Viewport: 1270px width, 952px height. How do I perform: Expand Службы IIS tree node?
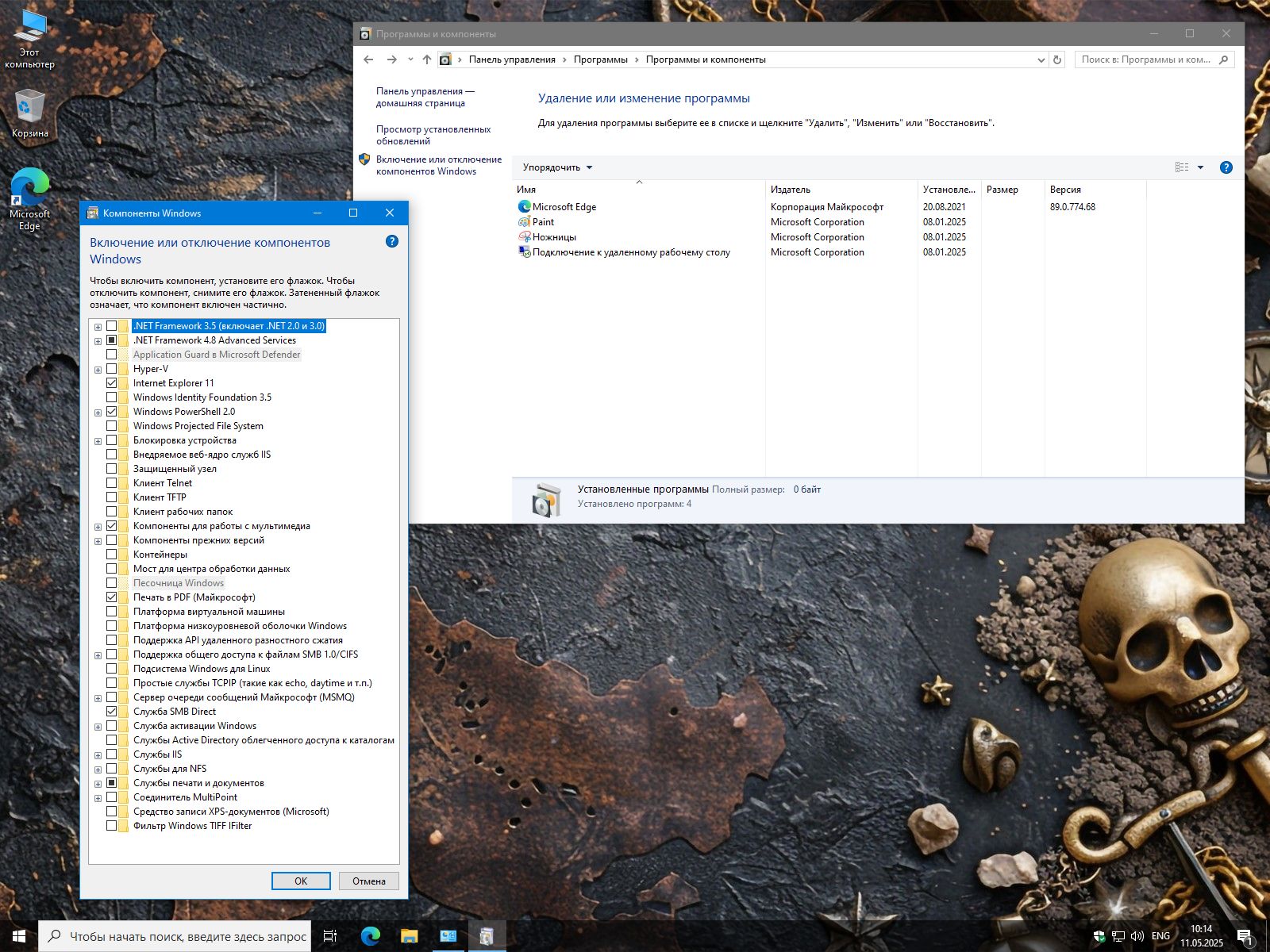pyautogui.click(x=98, y=755)
